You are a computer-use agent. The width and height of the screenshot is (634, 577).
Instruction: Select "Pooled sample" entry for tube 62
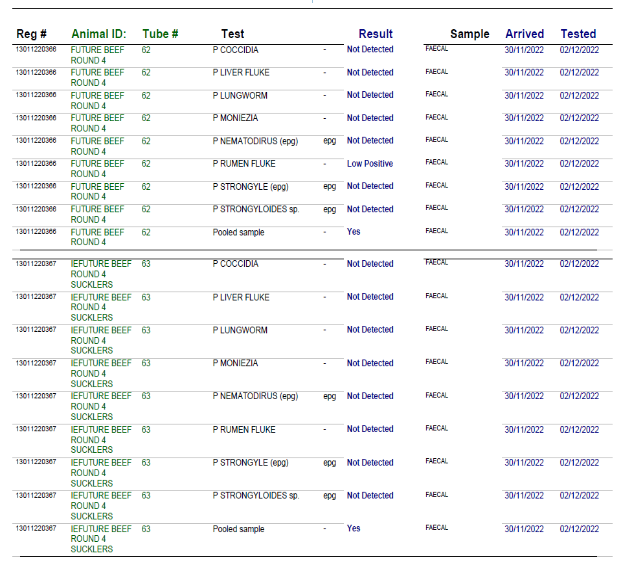(x=238, y=232)
